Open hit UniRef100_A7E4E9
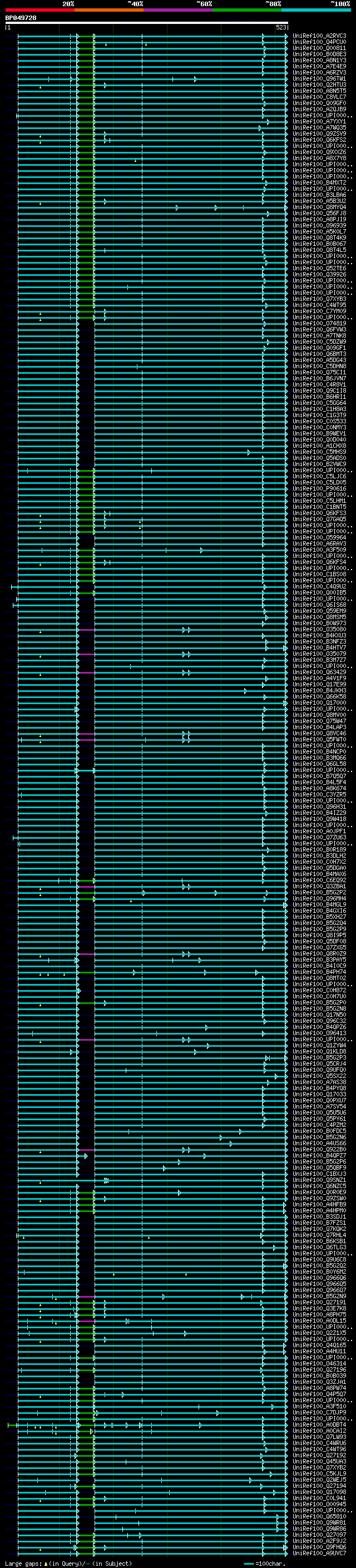 point(319,66)
